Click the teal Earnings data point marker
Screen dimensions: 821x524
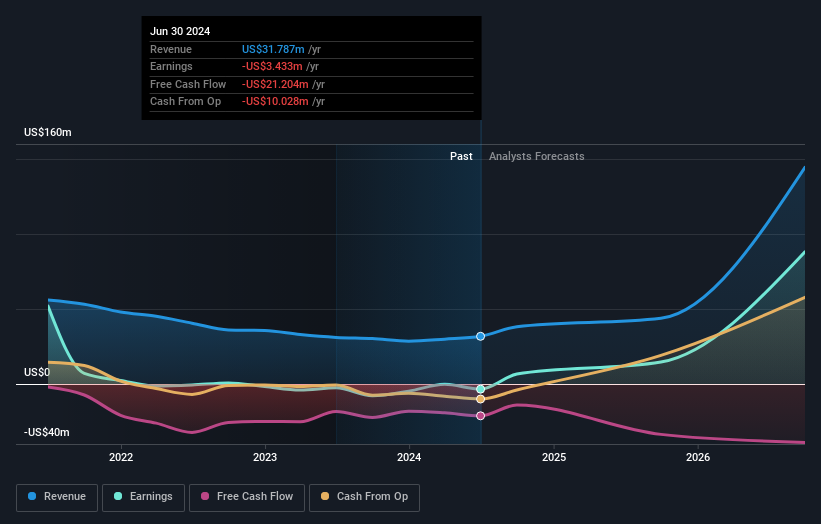click(480, 389)
